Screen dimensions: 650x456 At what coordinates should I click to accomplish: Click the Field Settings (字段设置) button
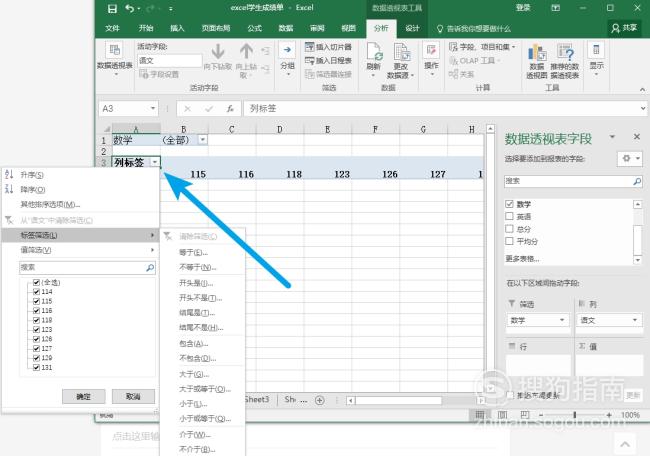click(x=159, y=74)
